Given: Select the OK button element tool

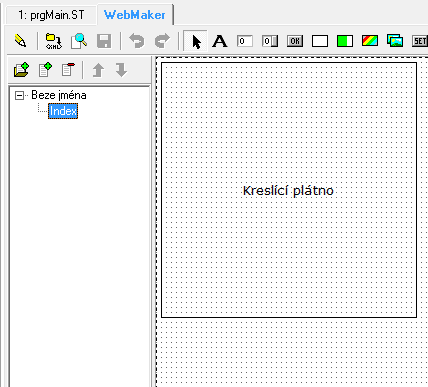Looking at the screenshot, I should pos(295,41).
